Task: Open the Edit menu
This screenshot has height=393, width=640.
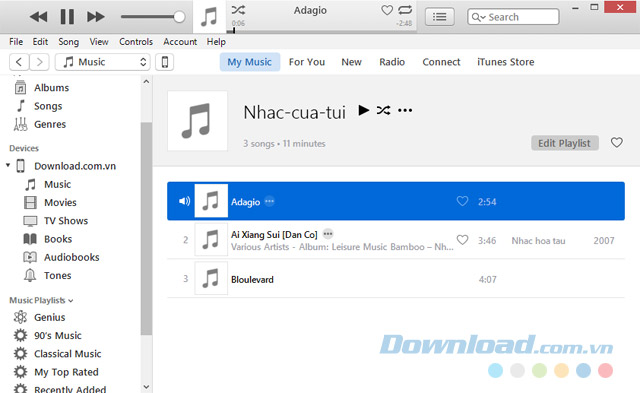Action: point(40,42)
